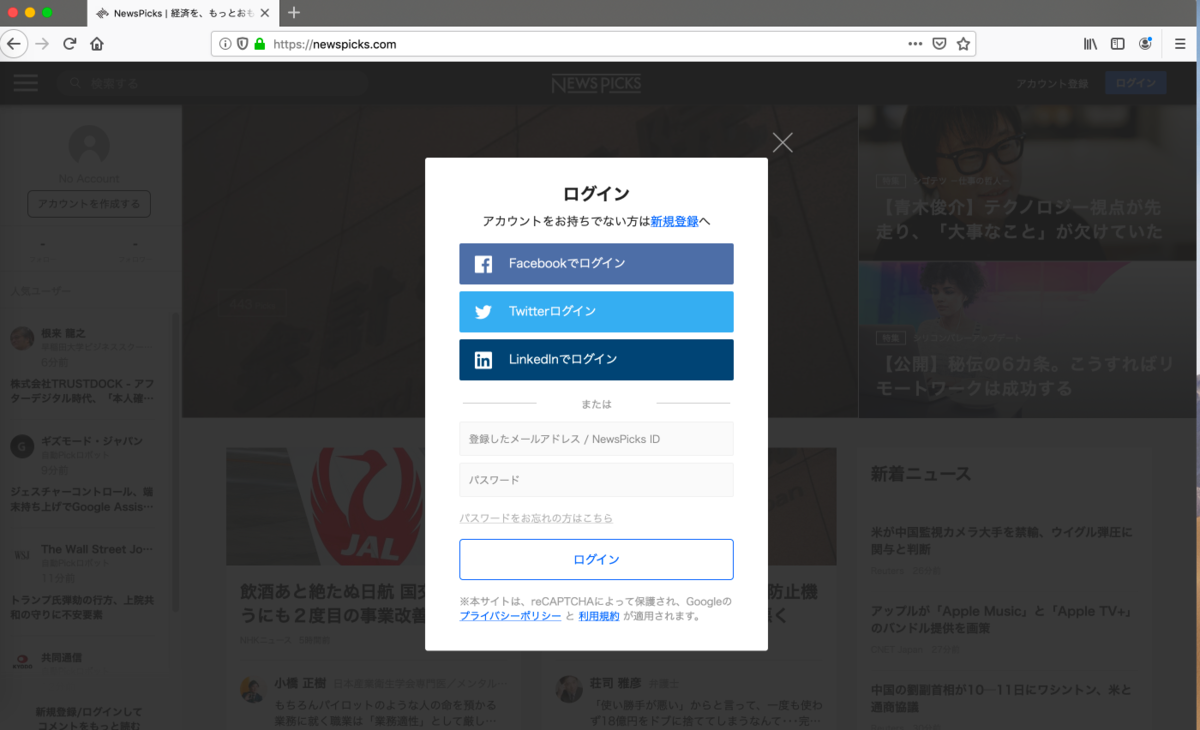This screenshot has height=730, width=1200.
Task: Open the 株式会社TRUSTDOCK article in sidebar
Action: tap(82, 391)
